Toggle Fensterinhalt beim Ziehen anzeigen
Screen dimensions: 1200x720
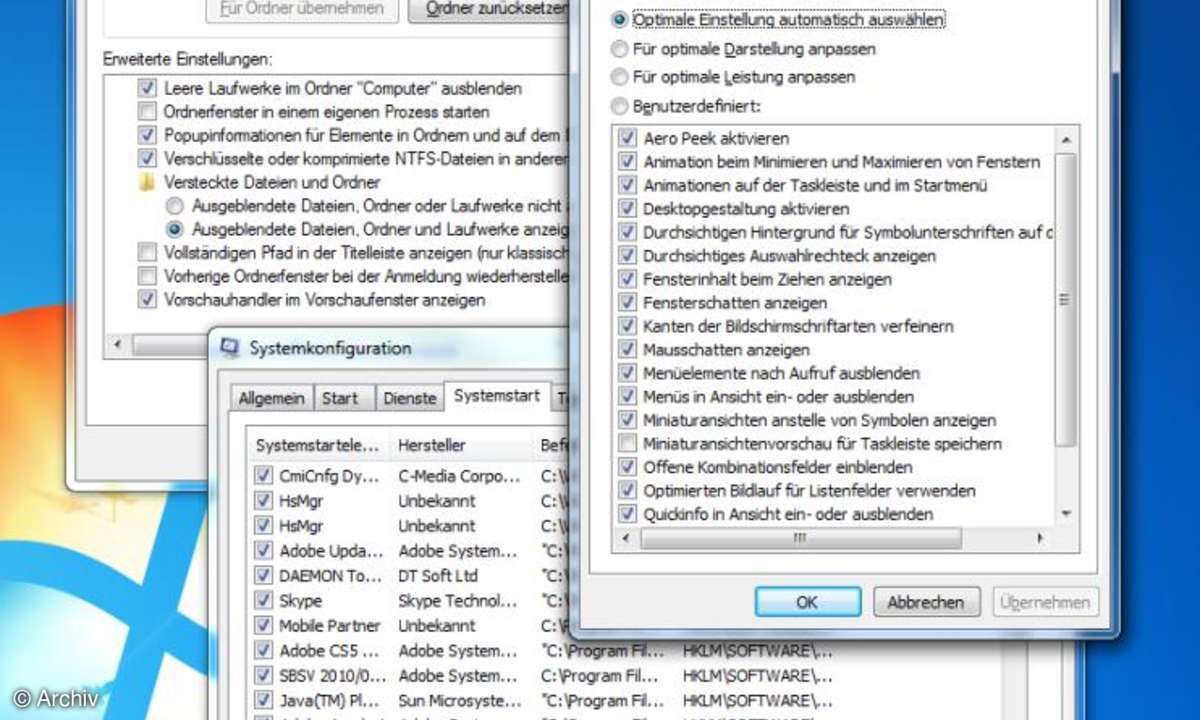(x=627, y=279)
